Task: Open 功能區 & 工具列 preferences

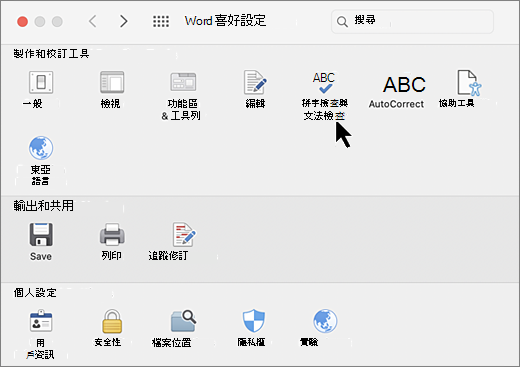Action: tap(183, 82)
